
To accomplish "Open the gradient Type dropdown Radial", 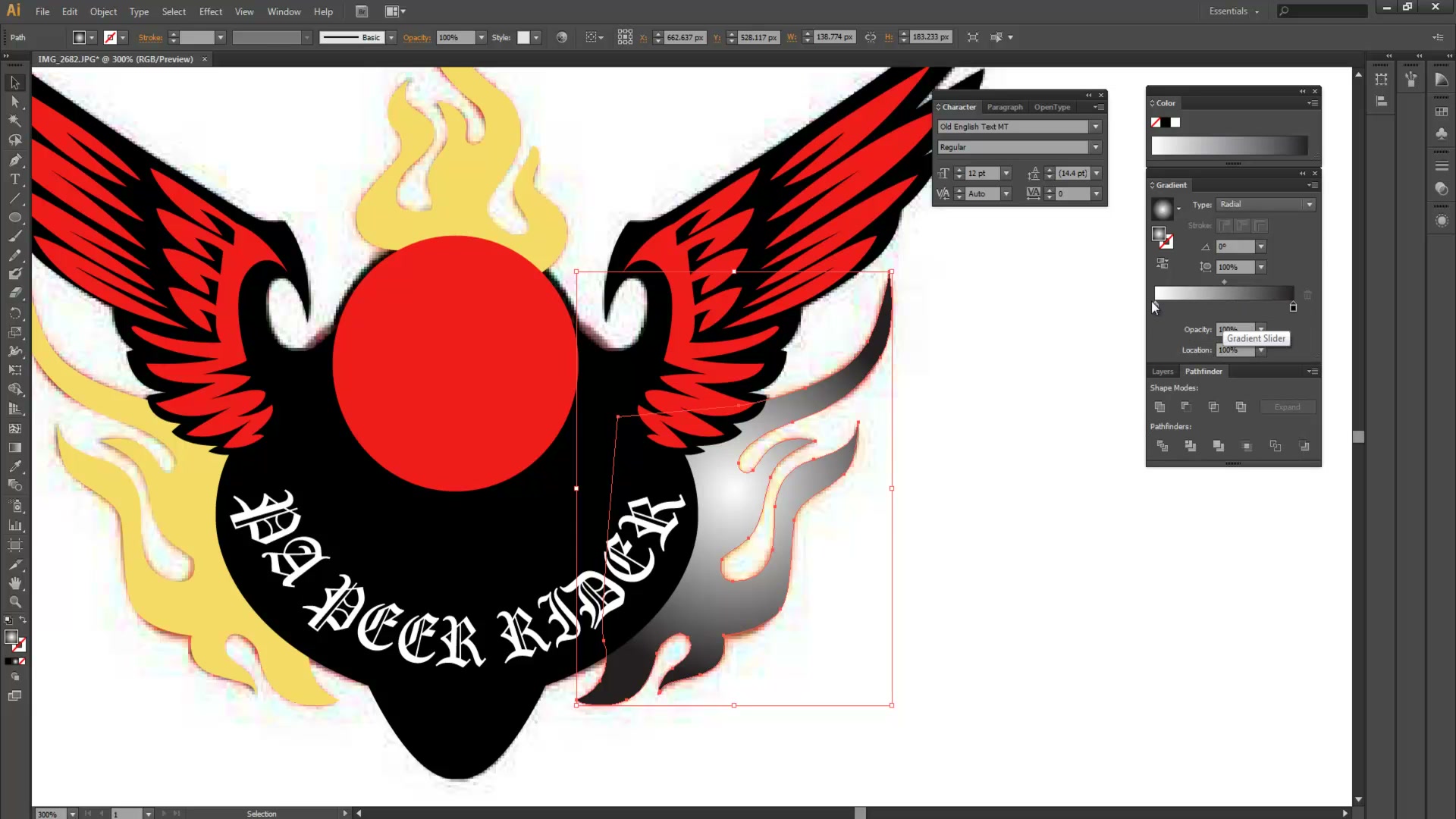I will coord(1309,205).
